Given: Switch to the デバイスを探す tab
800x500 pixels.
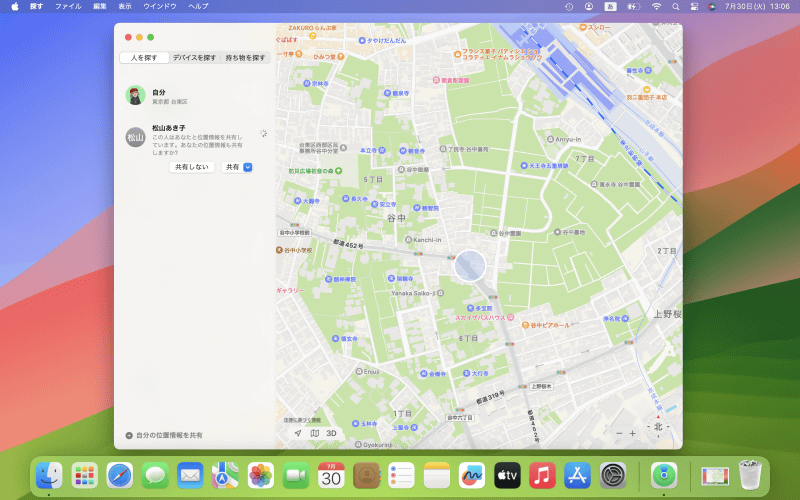Looking at the screenshot, I should (x=194, y=58).
